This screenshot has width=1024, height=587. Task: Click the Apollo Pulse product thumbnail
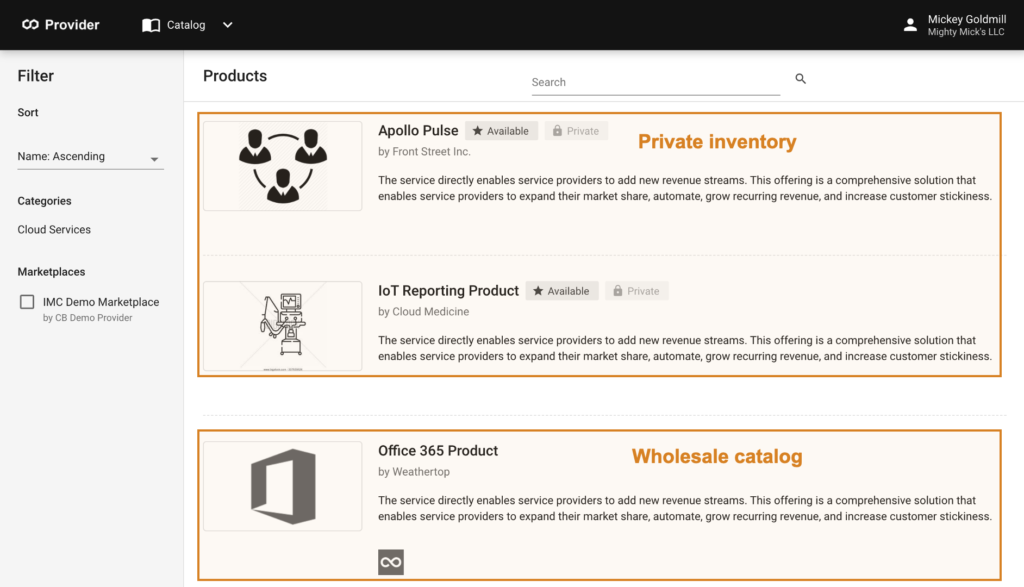(x=282, y=166)
